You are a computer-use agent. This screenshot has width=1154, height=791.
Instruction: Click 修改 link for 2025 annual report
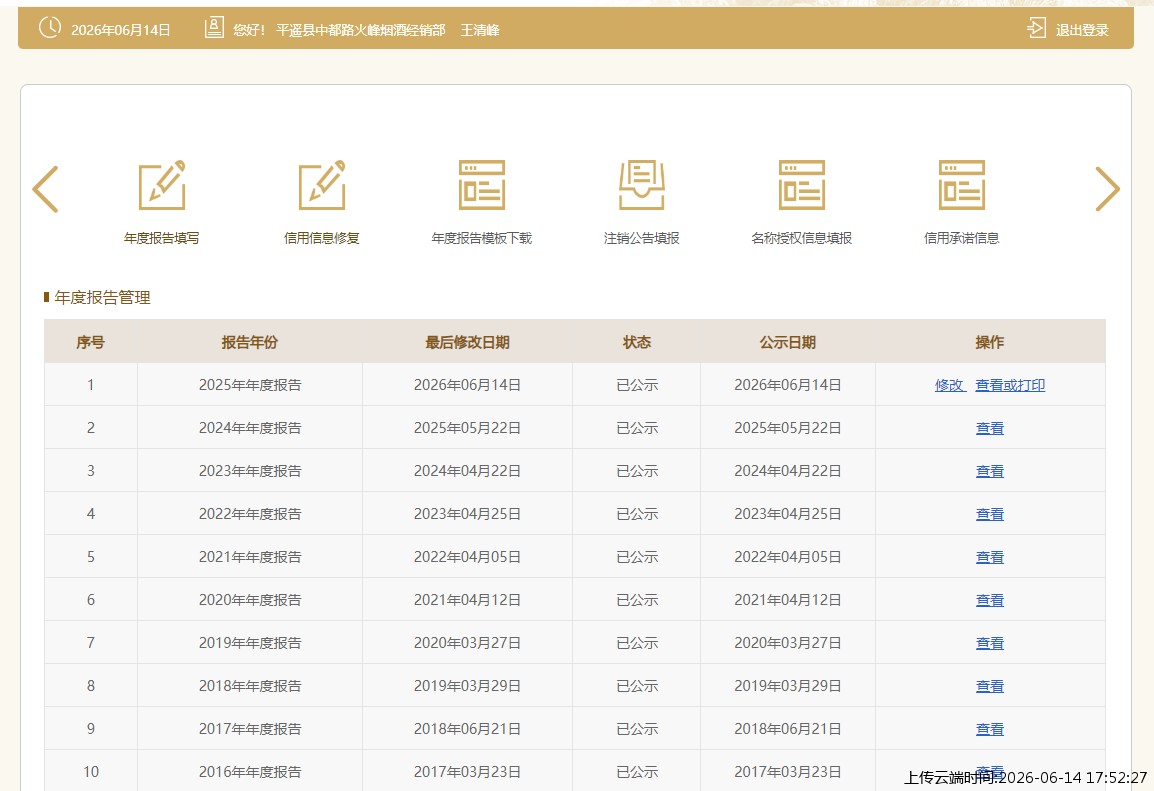coord(949,385)
